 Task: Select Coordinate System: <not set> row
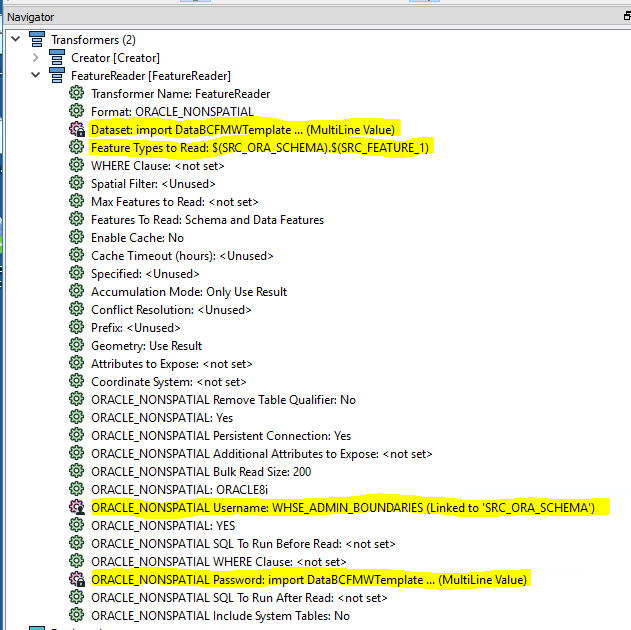pyautogui.click(x=169, y=382)
